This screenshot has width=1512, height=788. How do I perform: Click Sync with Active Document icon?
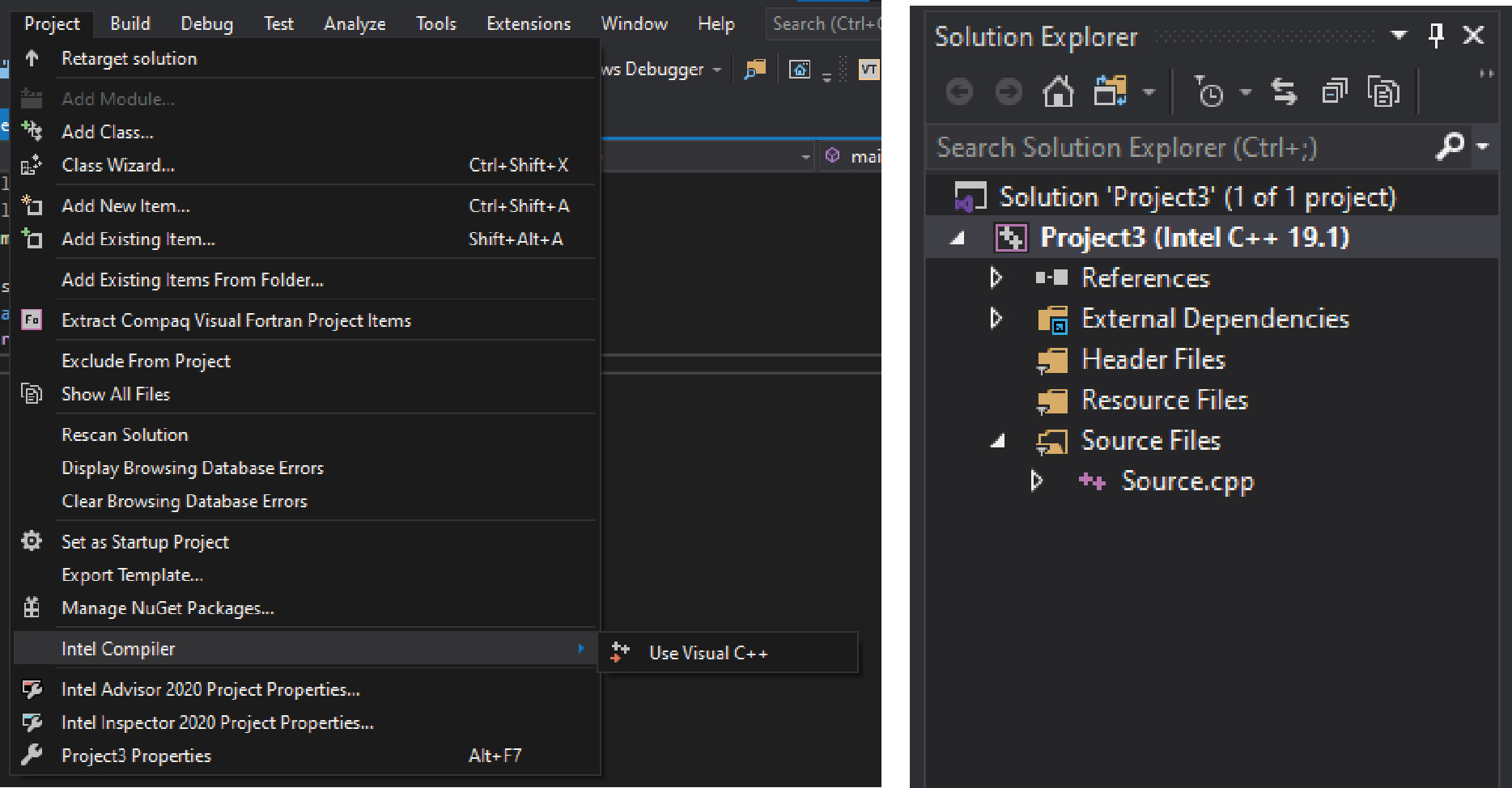1284,91
